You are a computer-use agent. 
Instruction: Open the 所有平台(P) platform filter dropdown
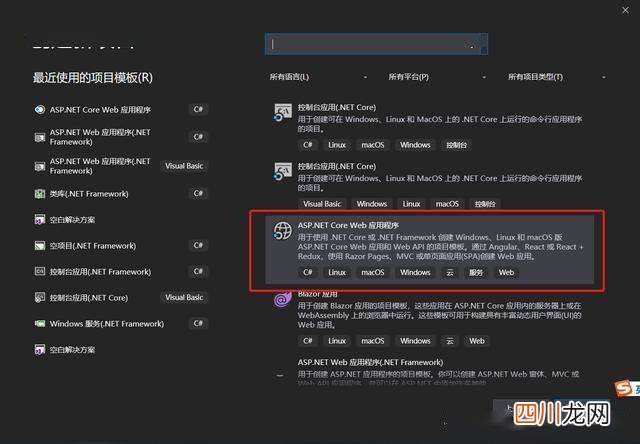point(437,77)
